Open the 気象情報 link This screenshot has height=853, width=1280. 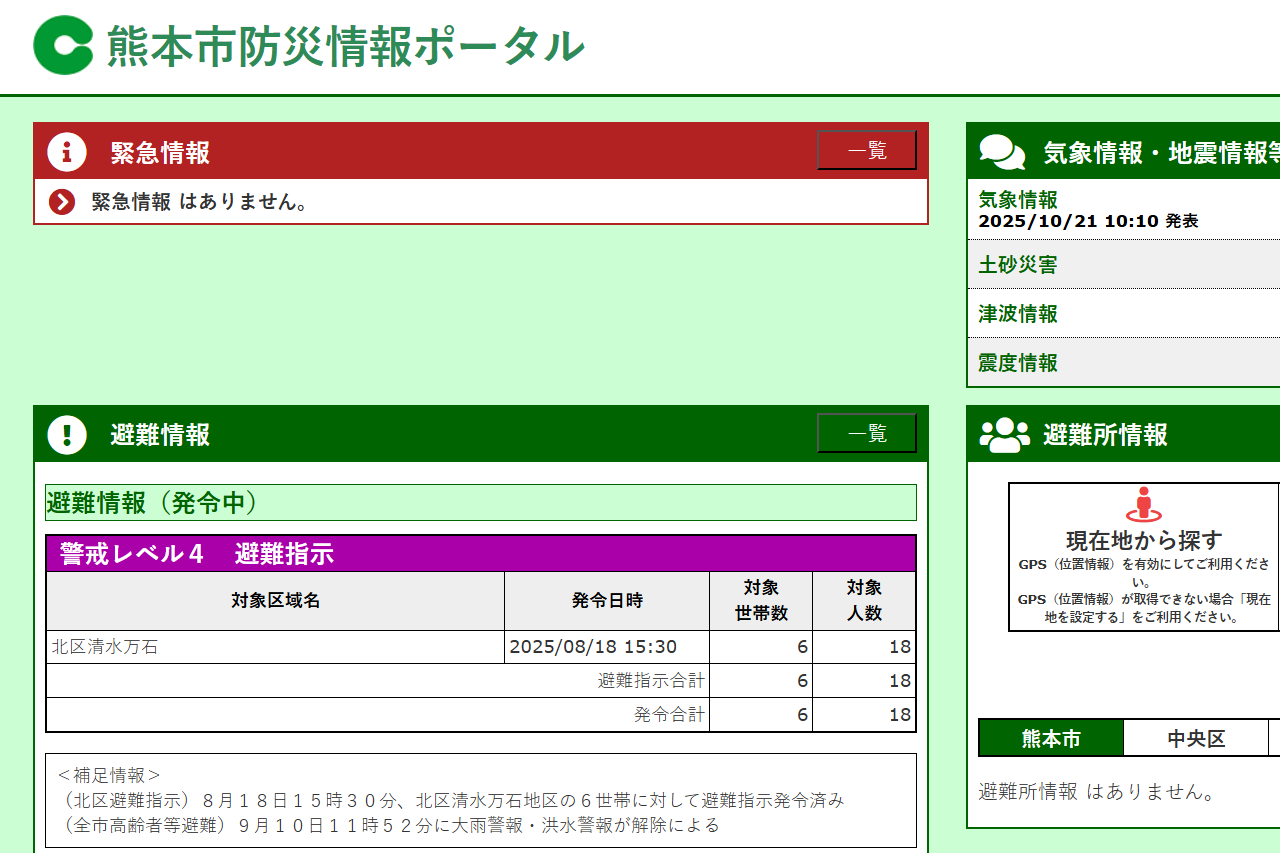coord(1018,200)
